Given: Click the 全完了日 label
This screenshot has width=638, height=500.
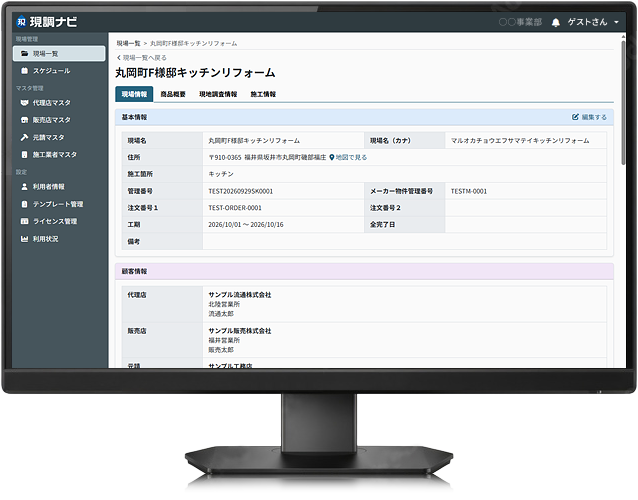Looking at the screenshot, I should (x=382, y=225).
